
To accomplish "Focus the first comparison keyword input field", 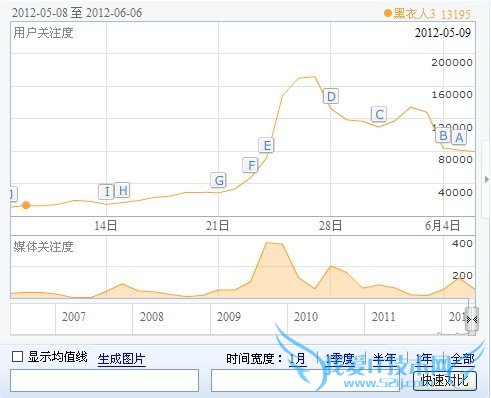I will (104, 380).
